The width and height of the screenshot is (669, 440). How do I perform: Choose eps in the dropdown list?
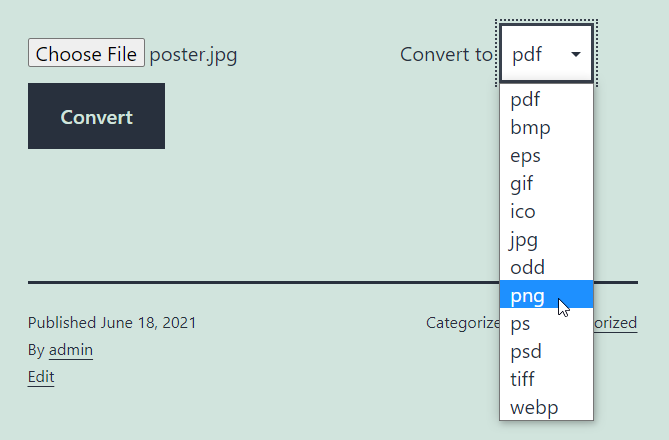[546, 155]
